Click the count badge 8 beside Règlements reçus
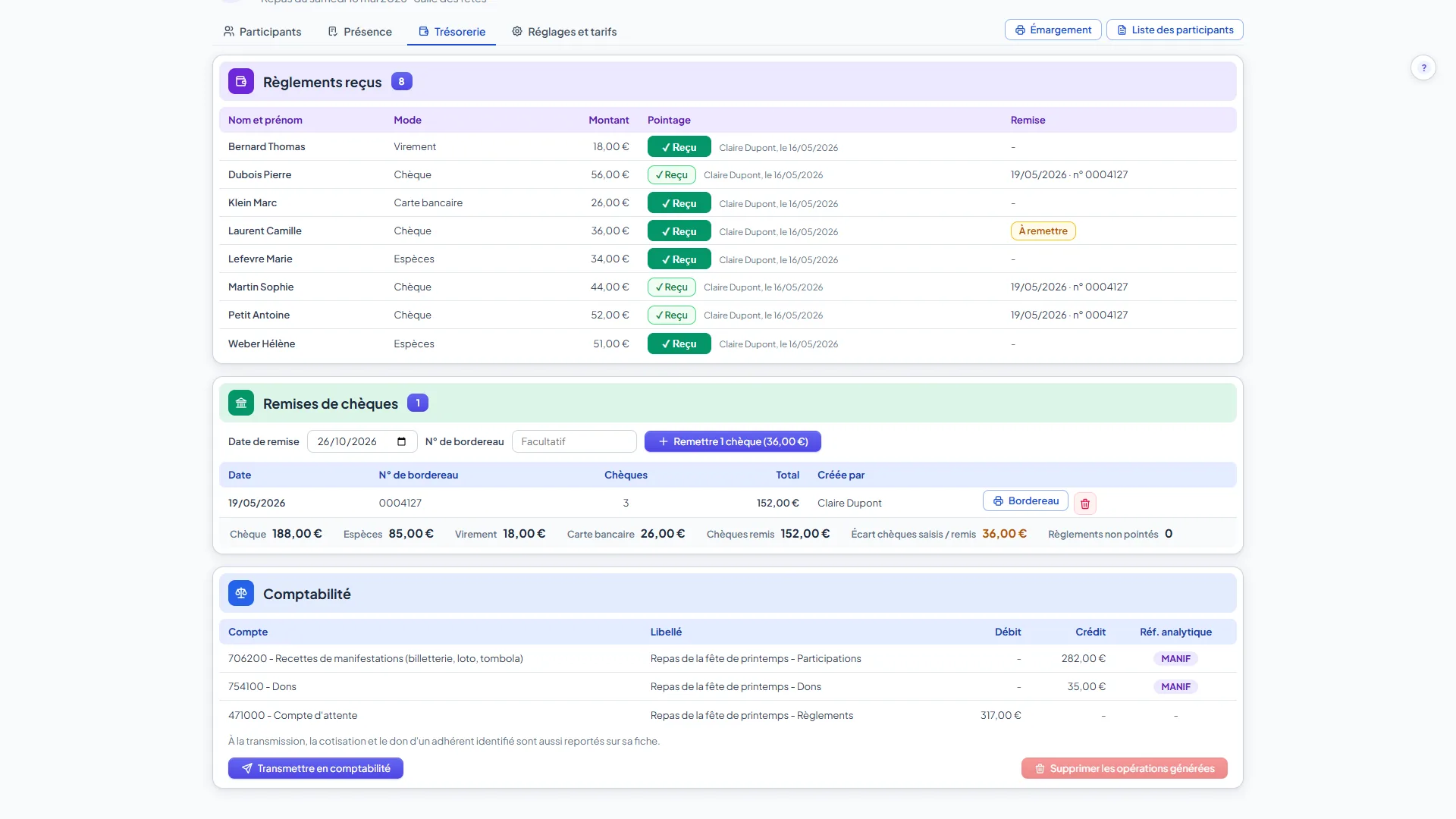This screenshot has width=1456, height=819. 401,81
